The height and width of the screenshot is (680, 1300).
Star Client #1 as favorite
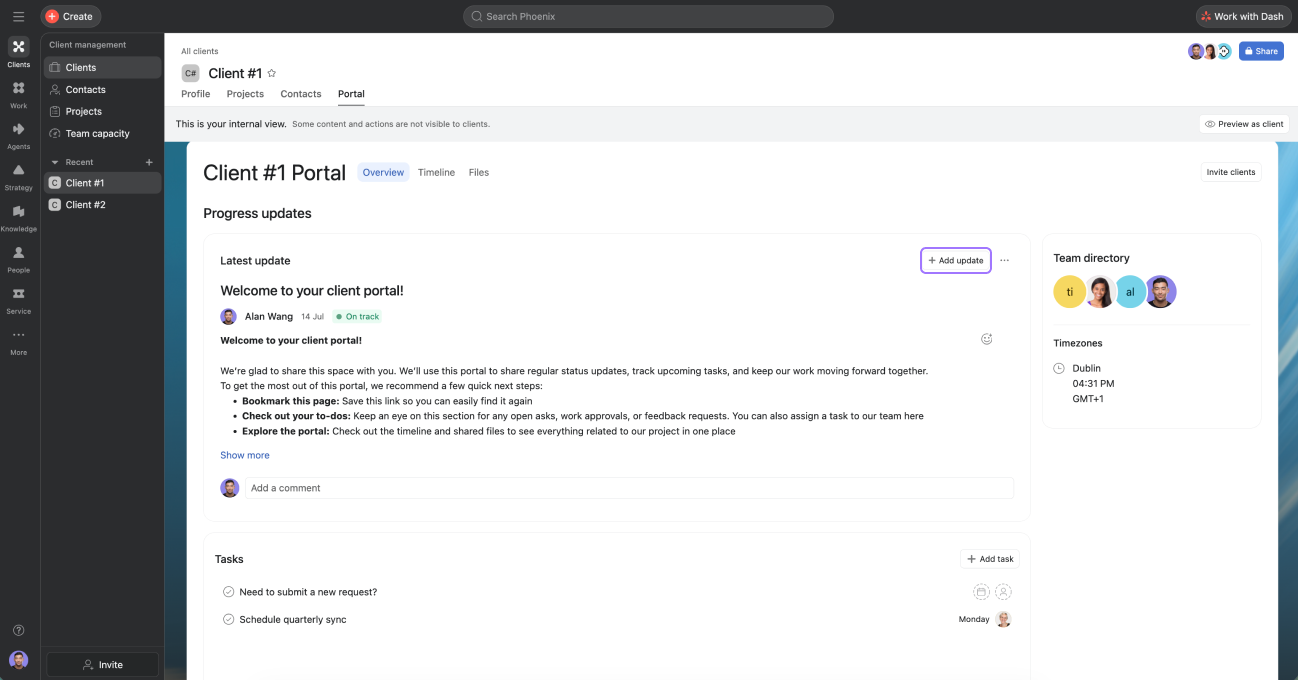(272, 73)
